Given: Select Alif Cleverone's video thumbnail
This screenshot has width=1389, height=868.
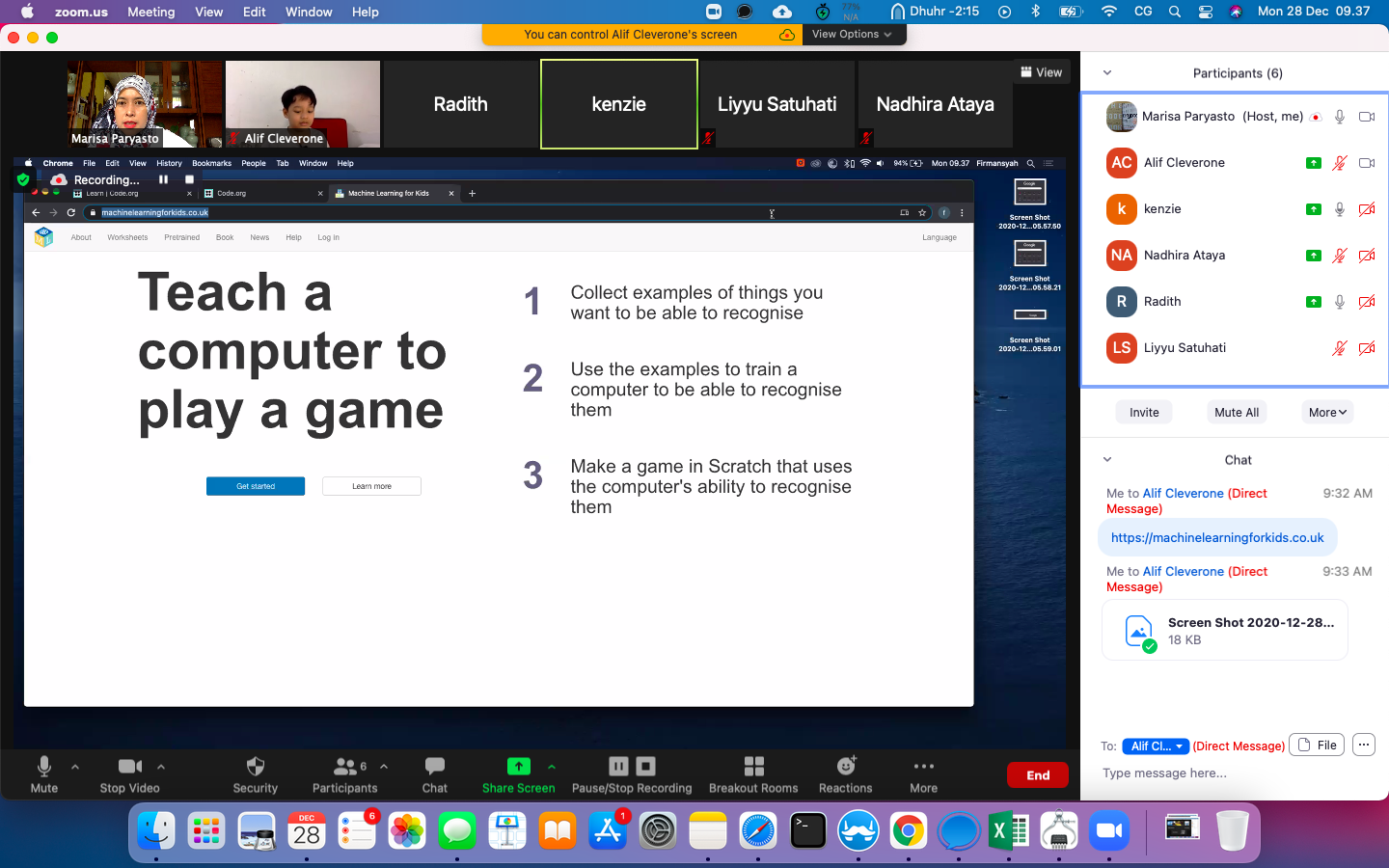Looking at the screenshot, I should (x=303, y=104).
